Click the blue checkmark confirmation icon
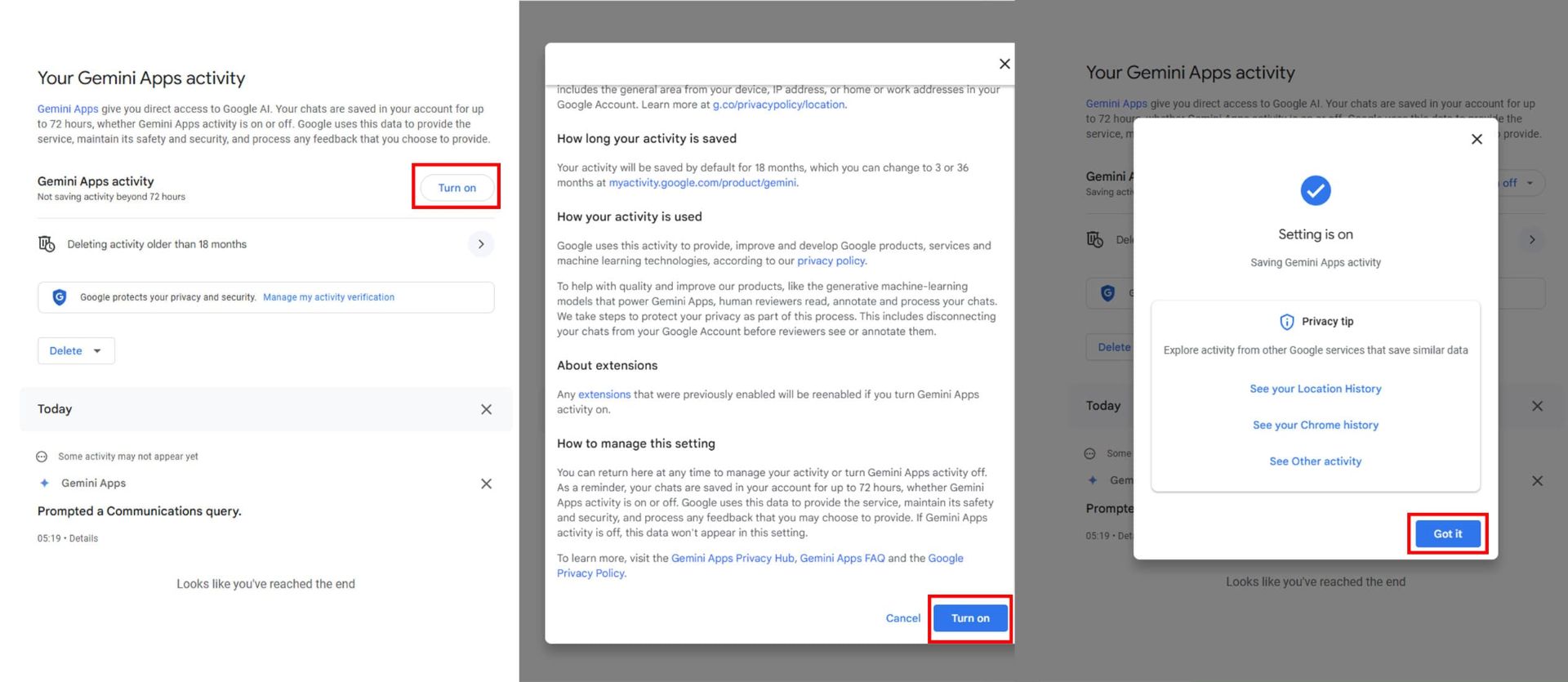 click(1315, 191)
